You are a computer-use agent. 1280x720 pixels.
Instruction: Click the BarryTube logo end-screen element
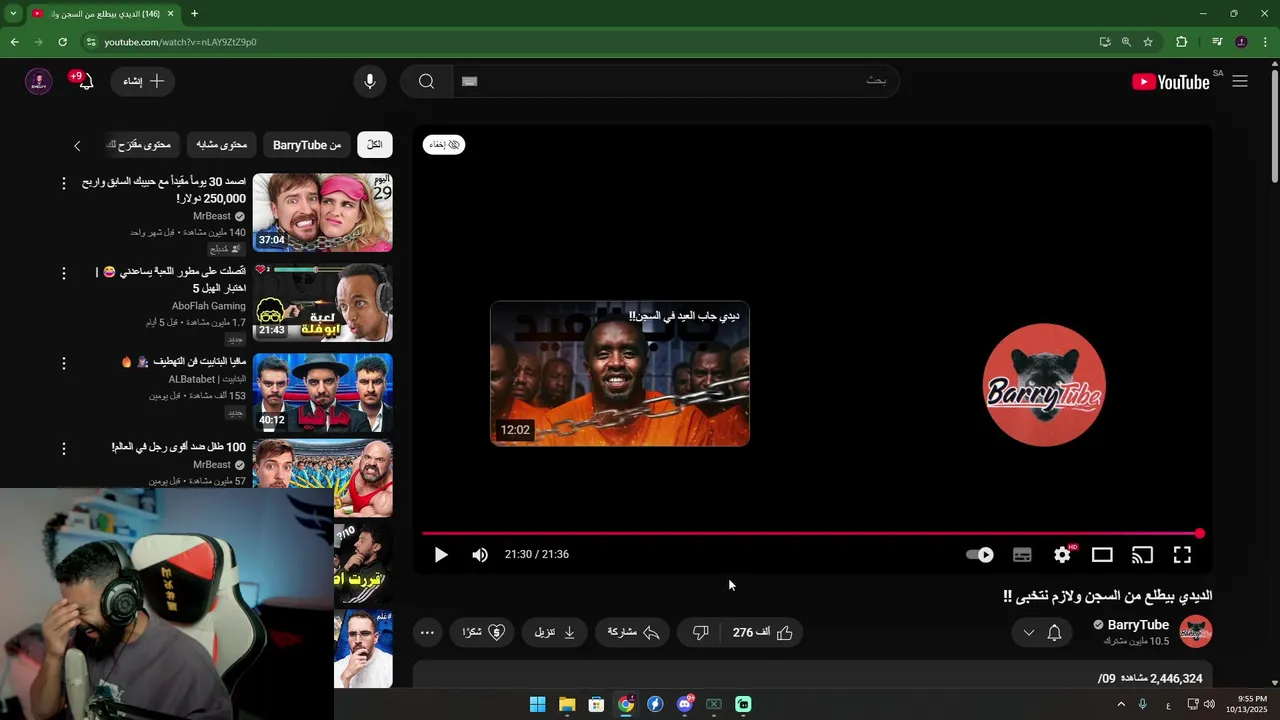pyautogui.click(x=1044, y=385)
